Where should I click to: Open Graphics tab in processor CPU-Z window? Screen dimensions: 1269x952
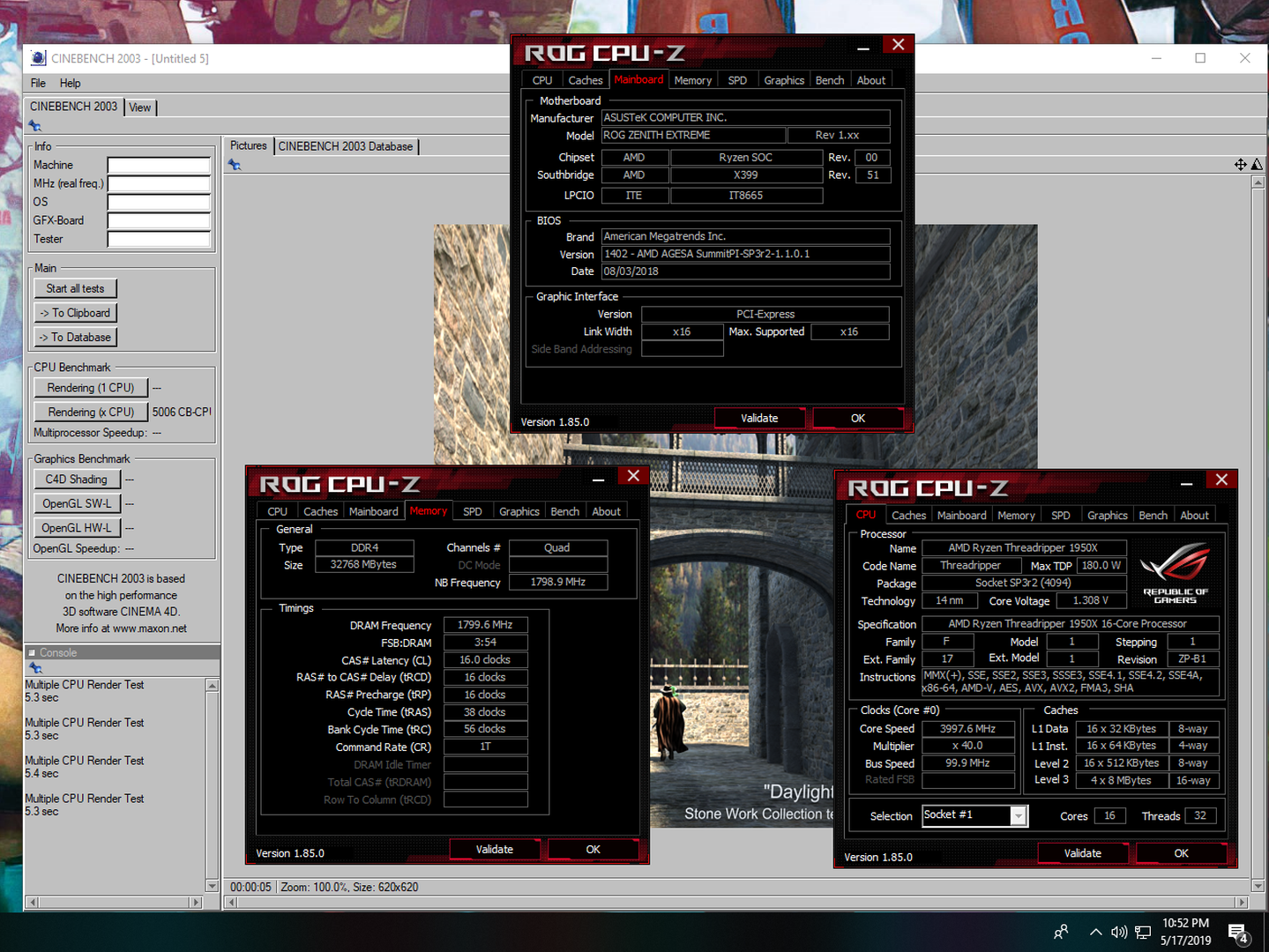(1108, 516)
